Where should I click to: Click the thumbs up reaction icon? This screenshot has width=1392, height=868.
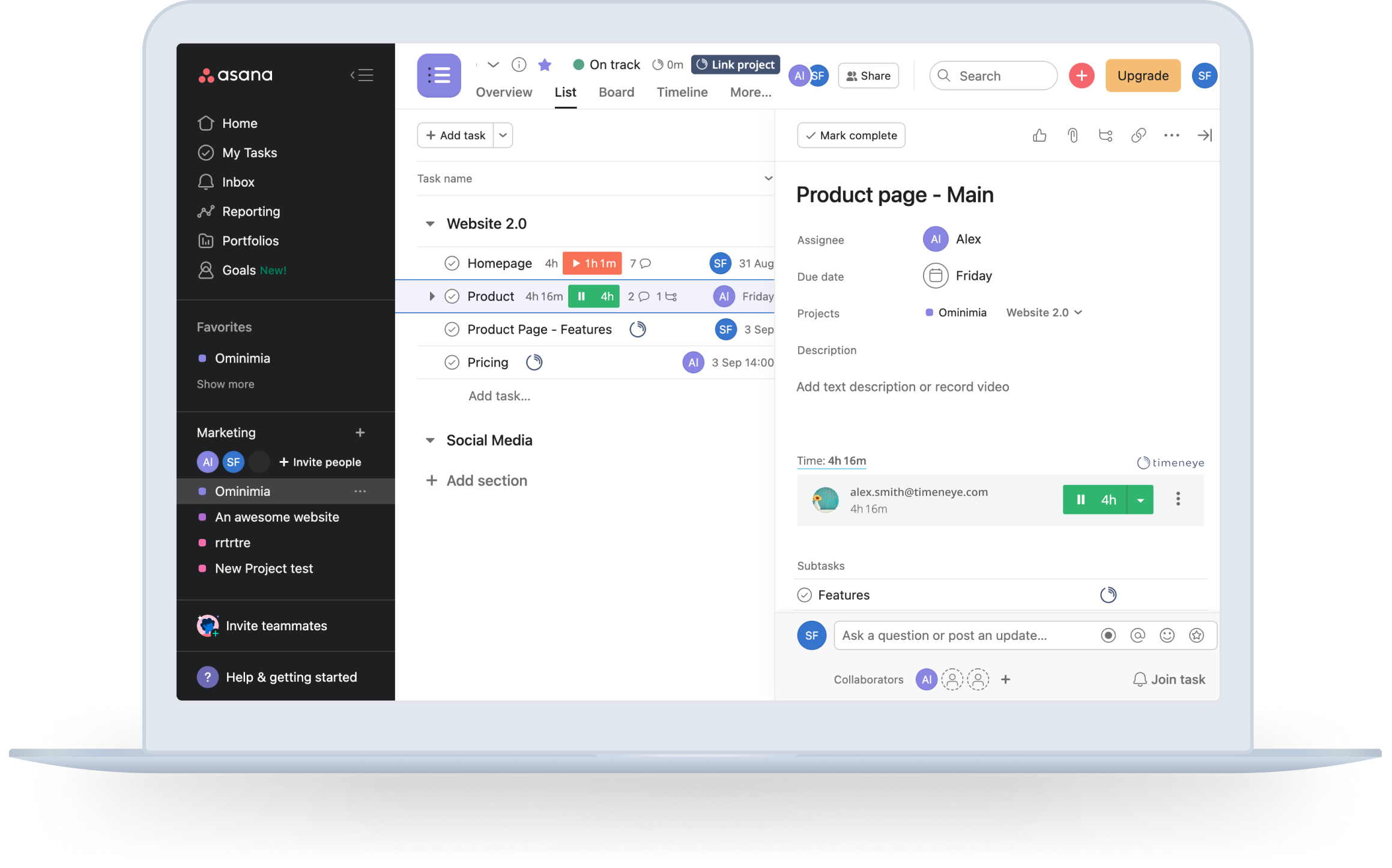pos(1039,135)
